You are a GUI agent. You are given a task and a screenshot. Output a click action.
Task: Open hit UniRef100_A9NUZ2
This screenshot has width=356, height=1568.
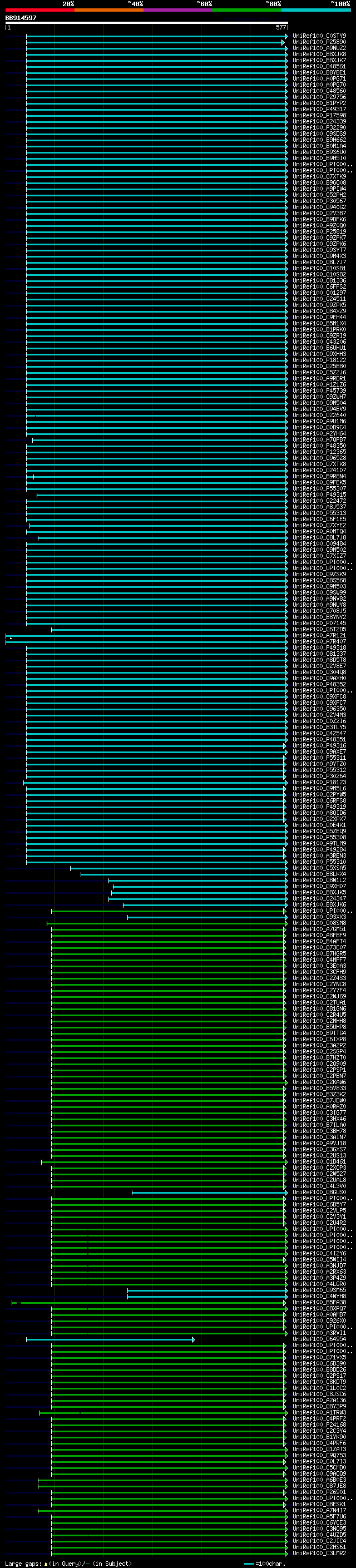pyautogui.click(x=319, y=48)
